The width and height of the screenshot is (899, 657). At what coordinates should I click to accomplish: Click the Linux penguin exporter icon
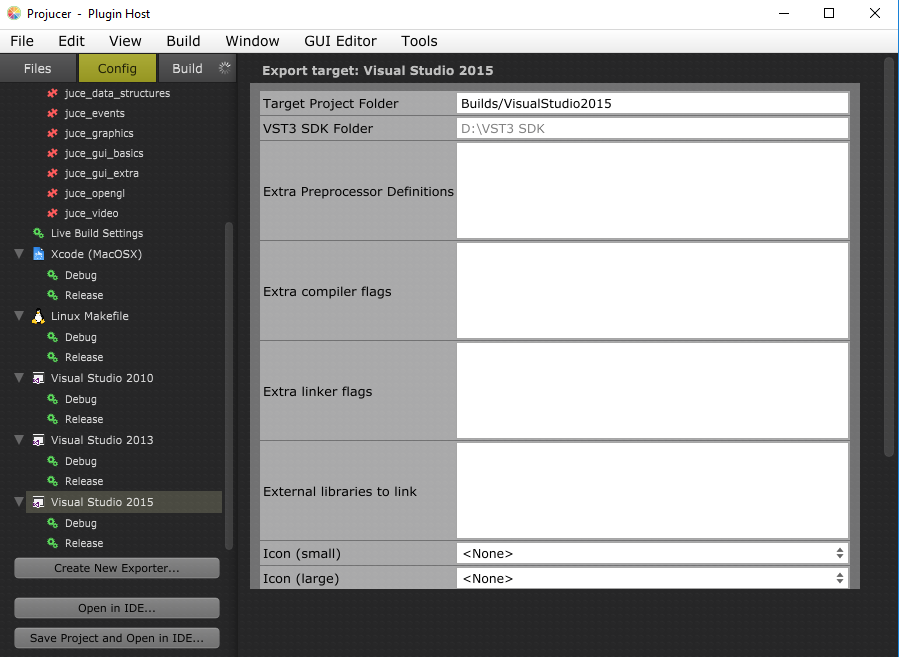point(38,316)
